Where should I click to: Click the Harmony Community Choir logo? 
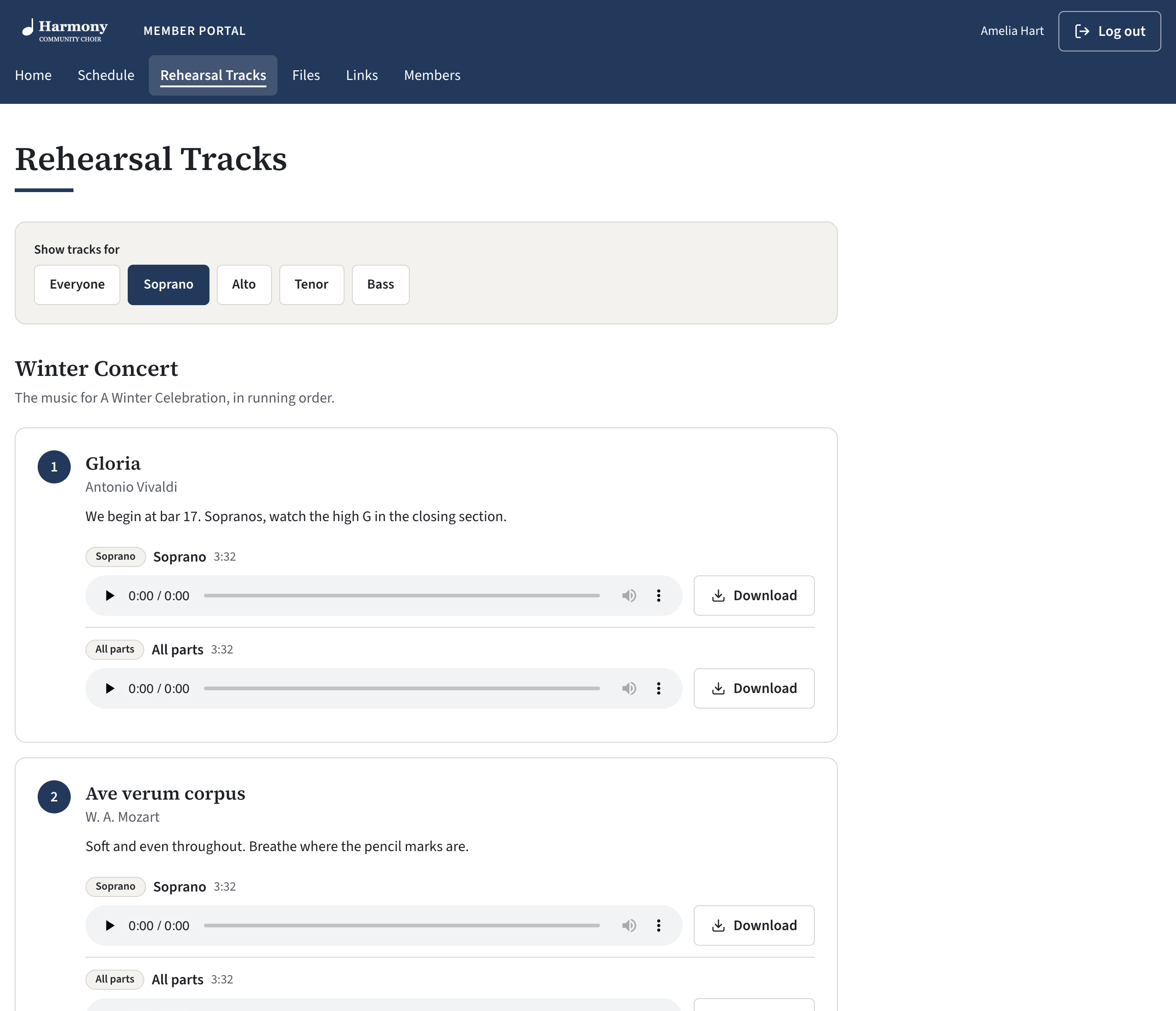65,31
